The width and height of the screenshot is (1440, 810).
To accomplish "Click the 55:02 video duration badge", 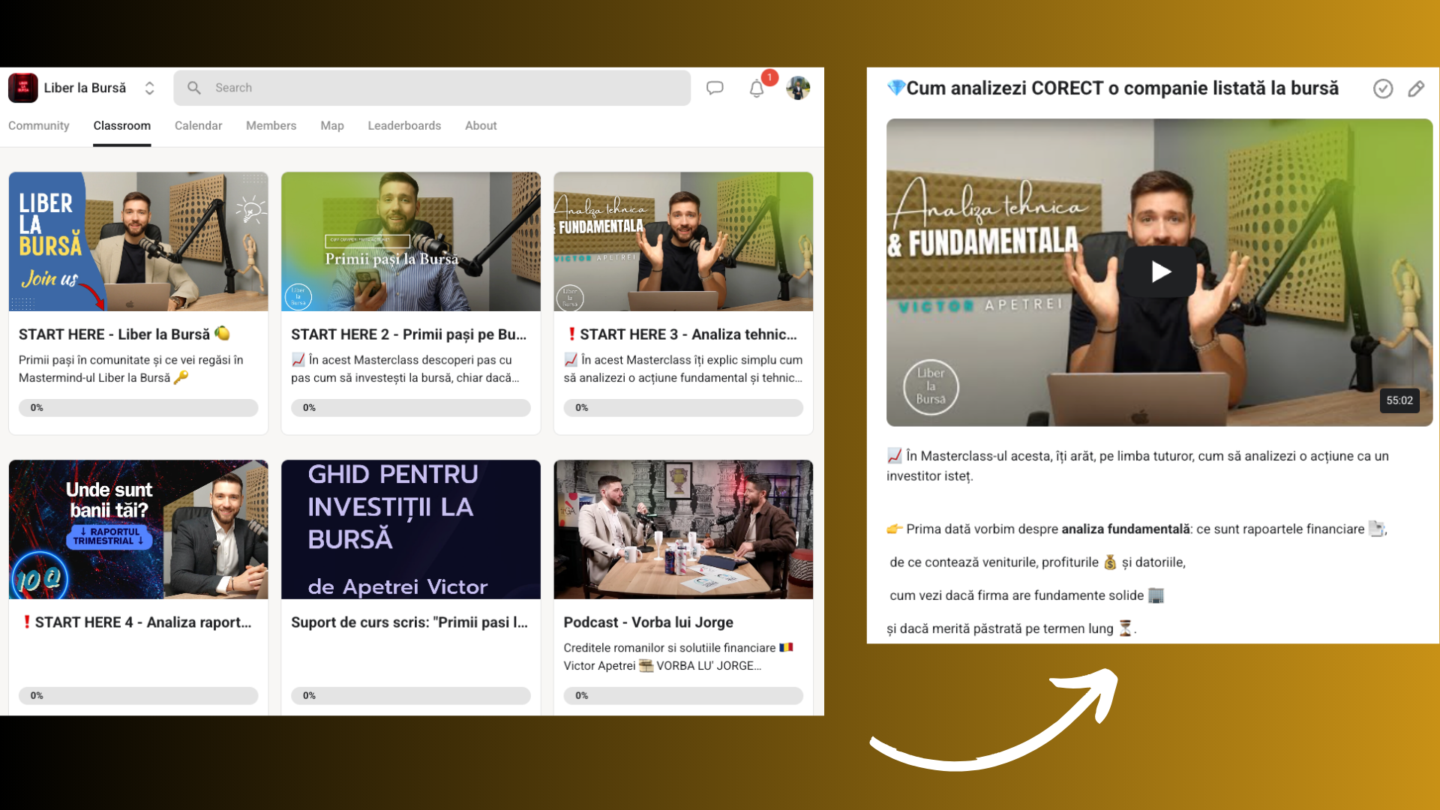I will [x=1400, y=401].
